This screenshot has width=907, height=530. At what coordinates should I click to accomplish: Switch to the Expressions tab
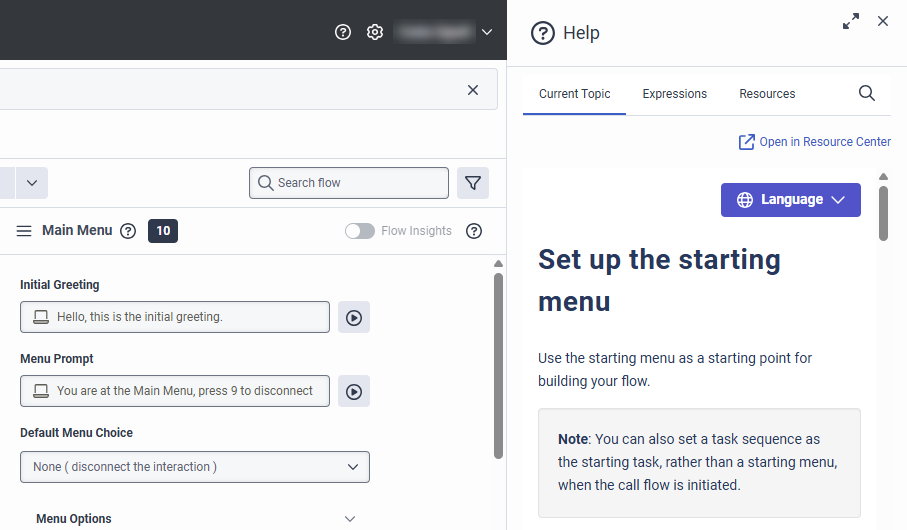674,94
